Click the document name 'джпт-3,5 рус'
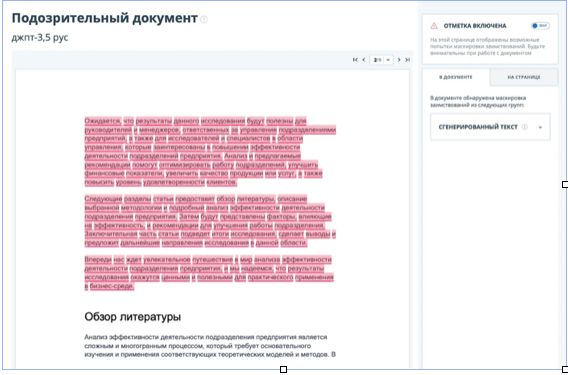 click(x=40, y=38)
